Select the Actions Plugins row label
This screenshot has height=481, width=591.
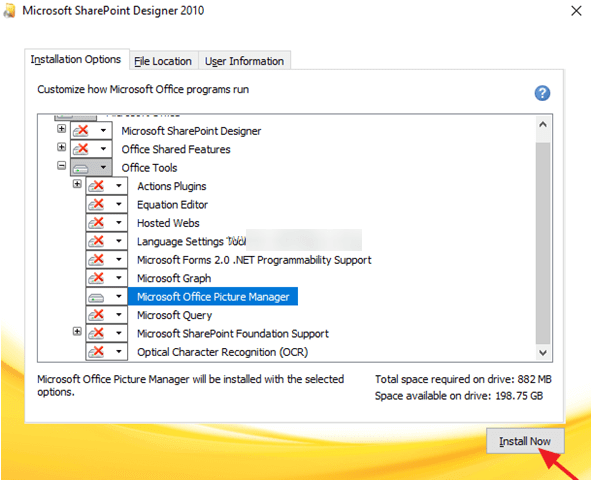point(171,186)
